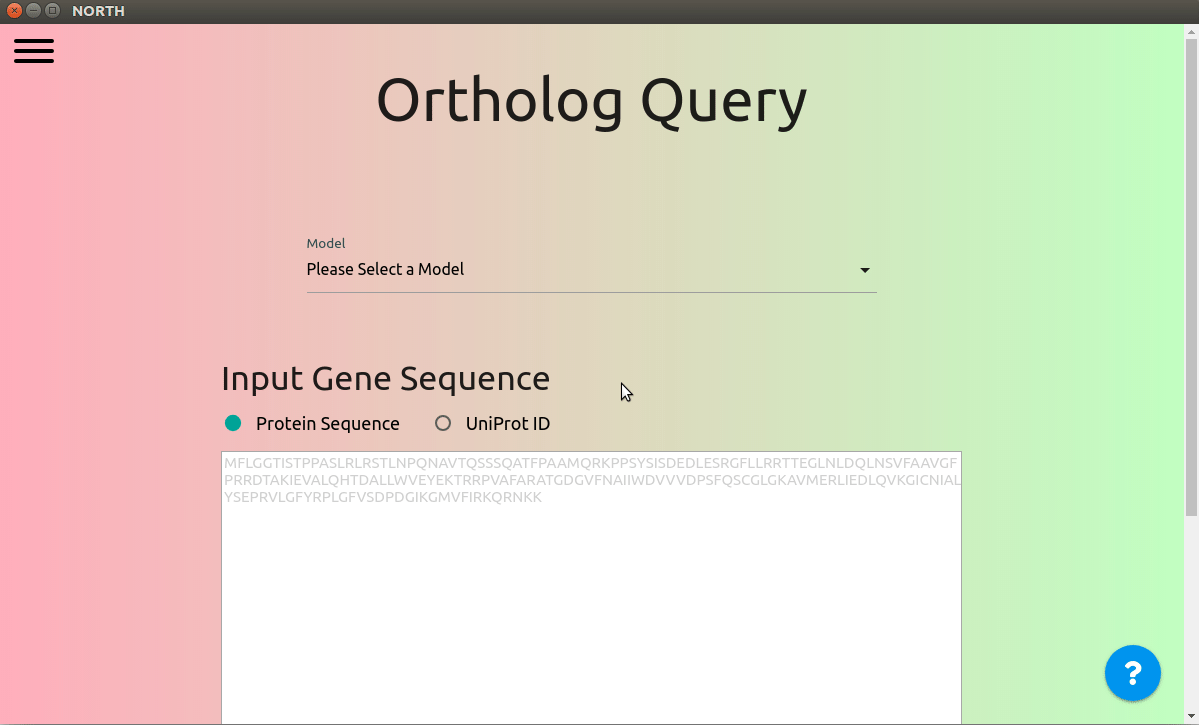Close the NORTH window
Image resolution: width=1199 pixels, height=725 pixels.
tap(14, 11)
